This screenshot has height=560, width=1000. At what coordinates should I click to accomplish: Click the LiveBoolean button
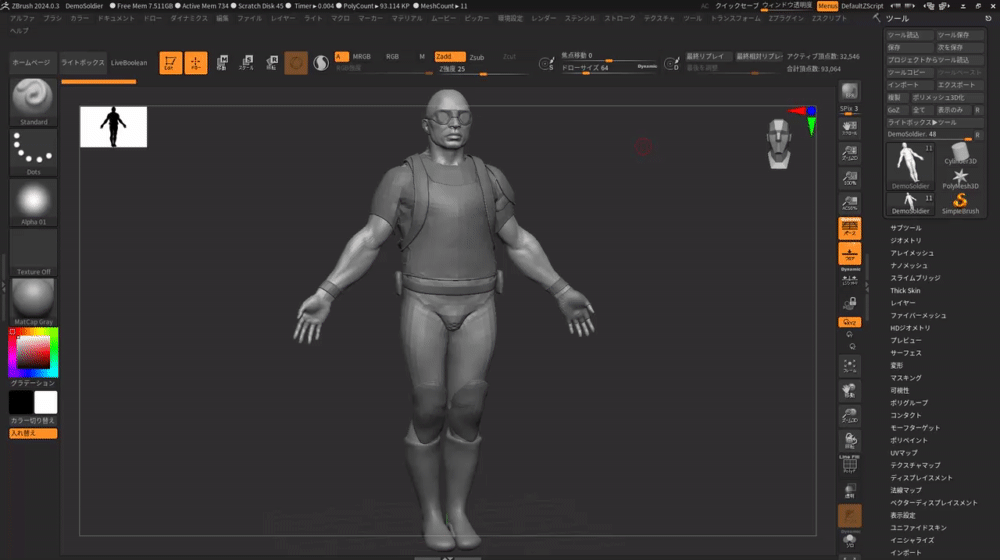coord(129,63)
